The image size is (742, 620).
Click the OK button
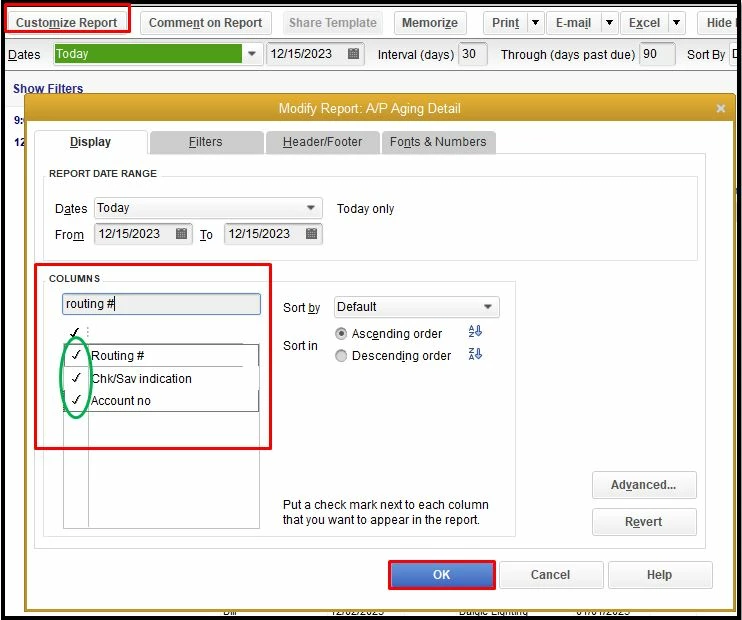tap(442, 575)
